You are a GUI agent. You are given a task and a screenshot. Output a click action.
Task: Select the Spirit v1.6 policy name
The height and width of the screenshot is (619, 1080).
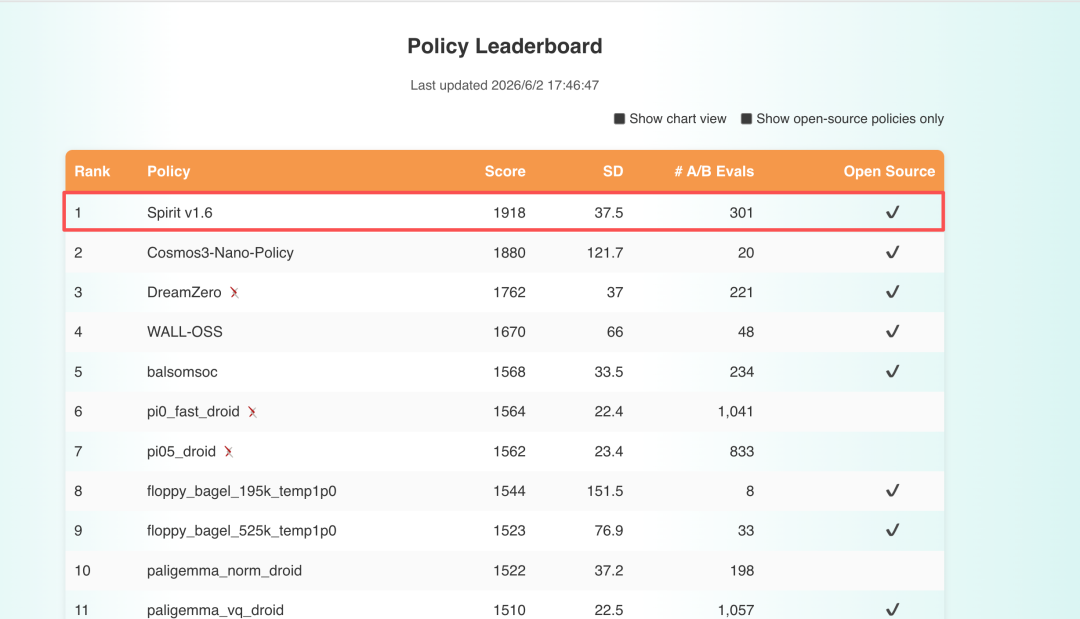coord(180,213)
